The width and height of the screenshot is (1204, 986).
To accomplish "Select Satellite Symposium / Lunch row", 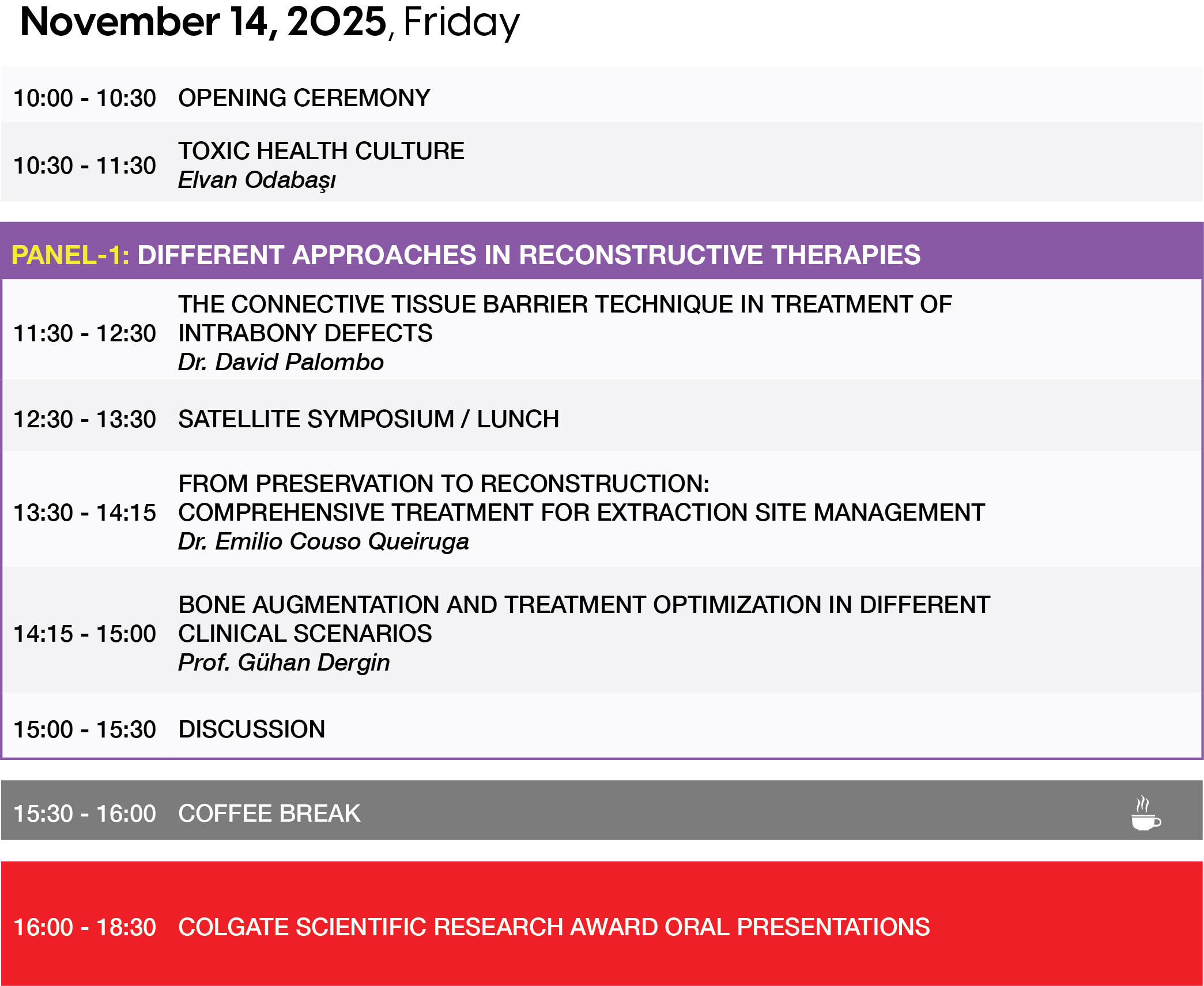I will click(x=368, y=419).
